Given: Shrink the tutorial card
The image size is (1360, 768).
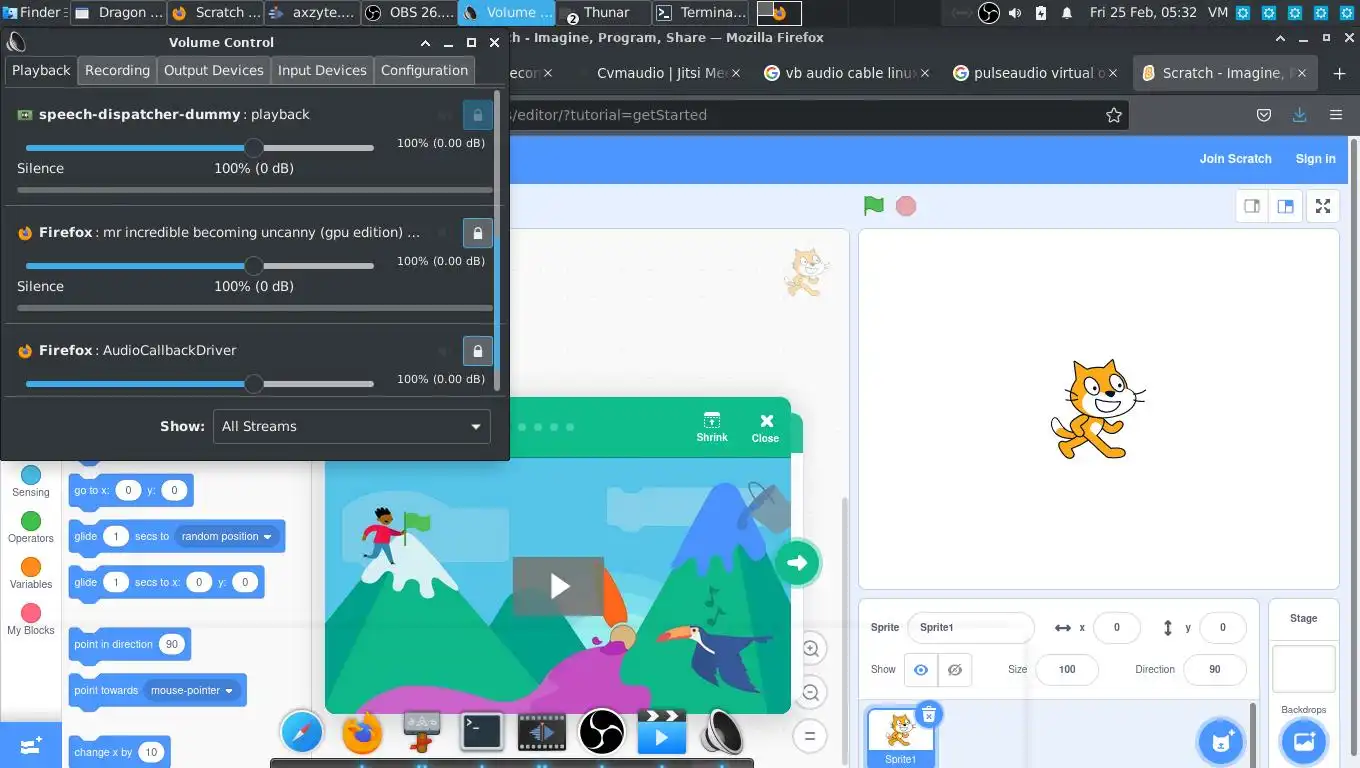Looking at the screenshot, I should (x=712, y=427).
